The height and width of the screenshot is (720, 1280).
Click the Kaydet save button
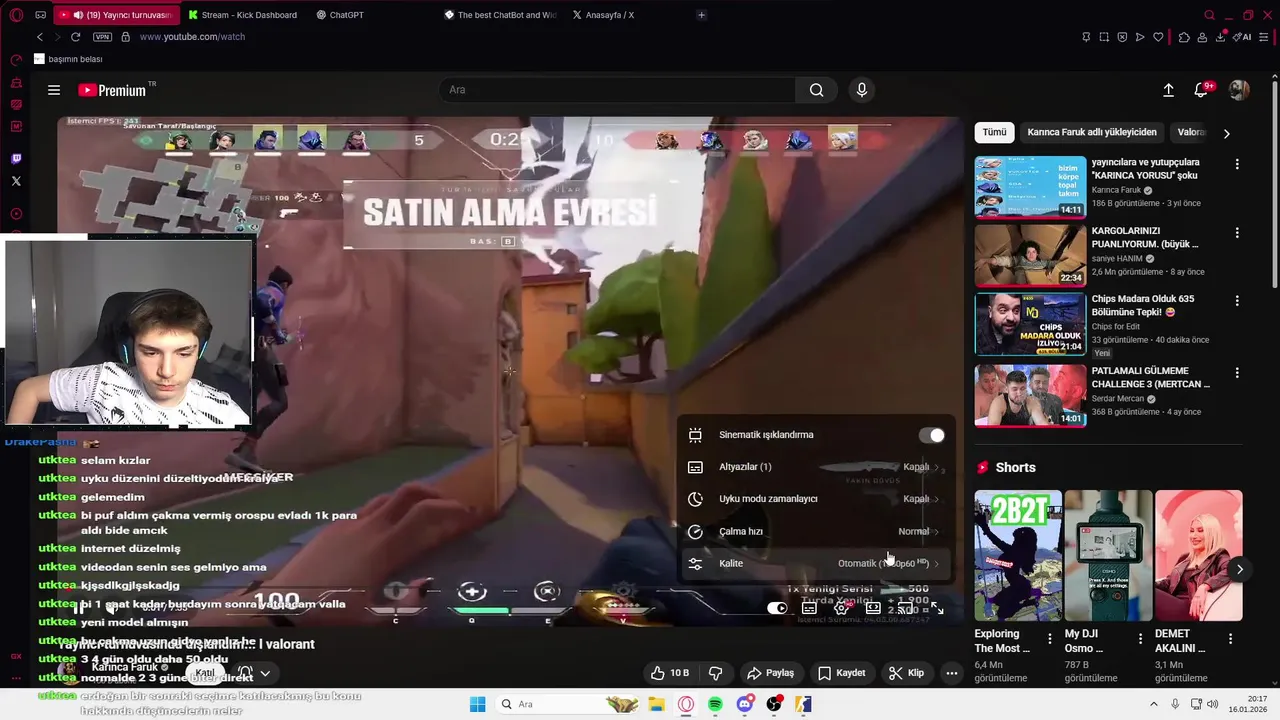click(x=841, y=673)
